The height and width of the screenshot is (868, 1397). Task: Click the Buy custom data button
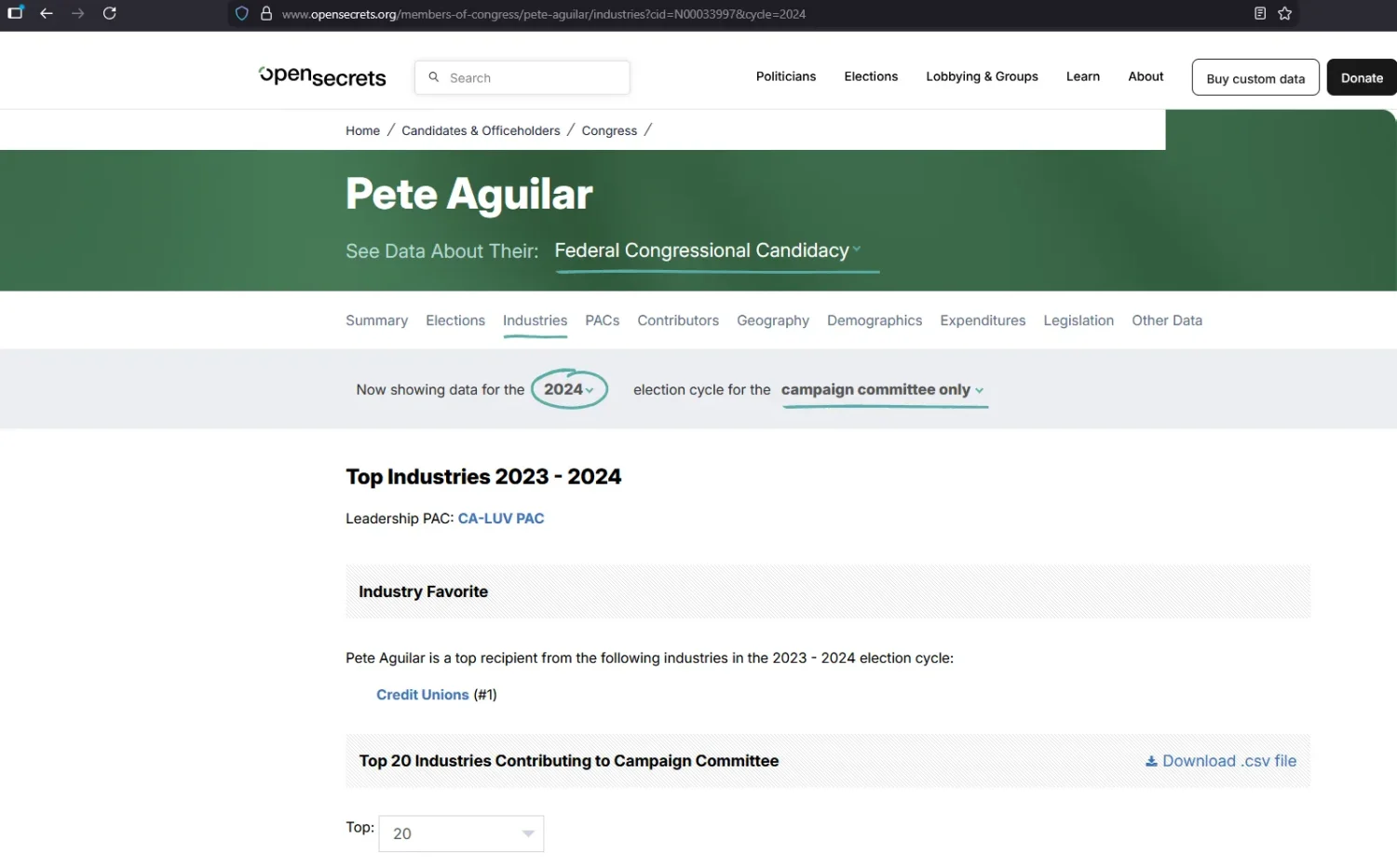[1255, 78]
